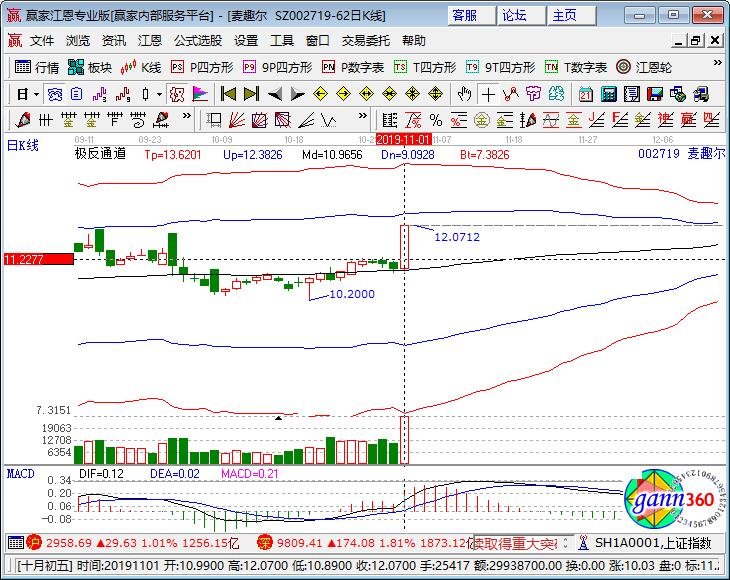
Task: Toggle the telephone-icon toolbar button
Action: click(x=54, y=94)
